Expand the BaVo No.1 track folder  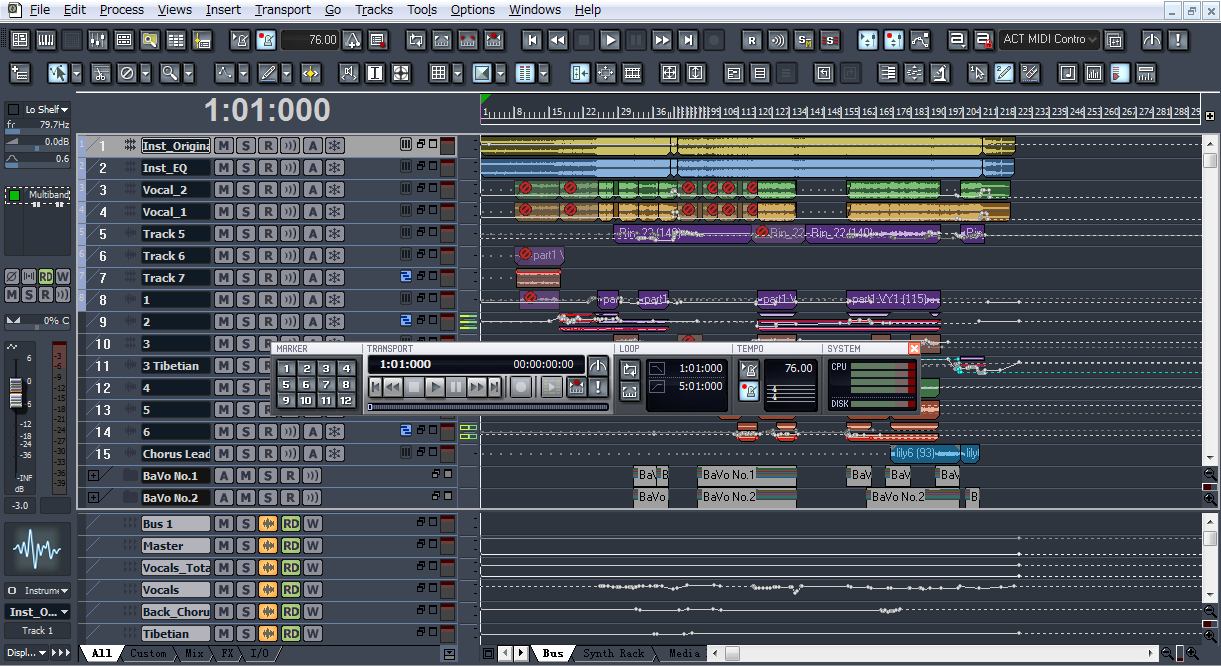(94, 476)
